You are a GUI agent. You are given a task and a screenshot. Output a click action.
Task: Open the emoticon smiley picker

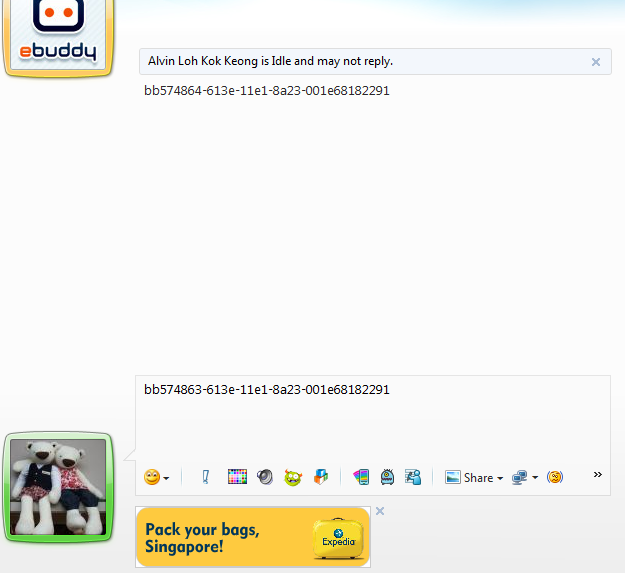pos(156,477)
